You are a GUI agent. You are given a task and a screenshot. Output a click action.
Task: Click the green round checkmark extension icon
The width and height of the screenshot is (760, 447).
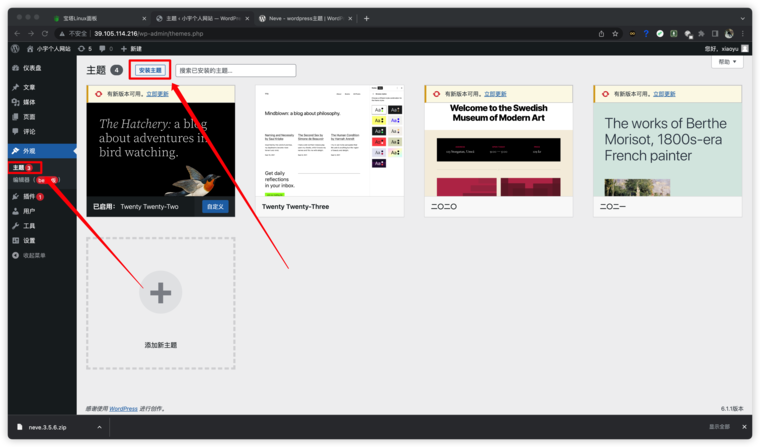click(660, 33)
